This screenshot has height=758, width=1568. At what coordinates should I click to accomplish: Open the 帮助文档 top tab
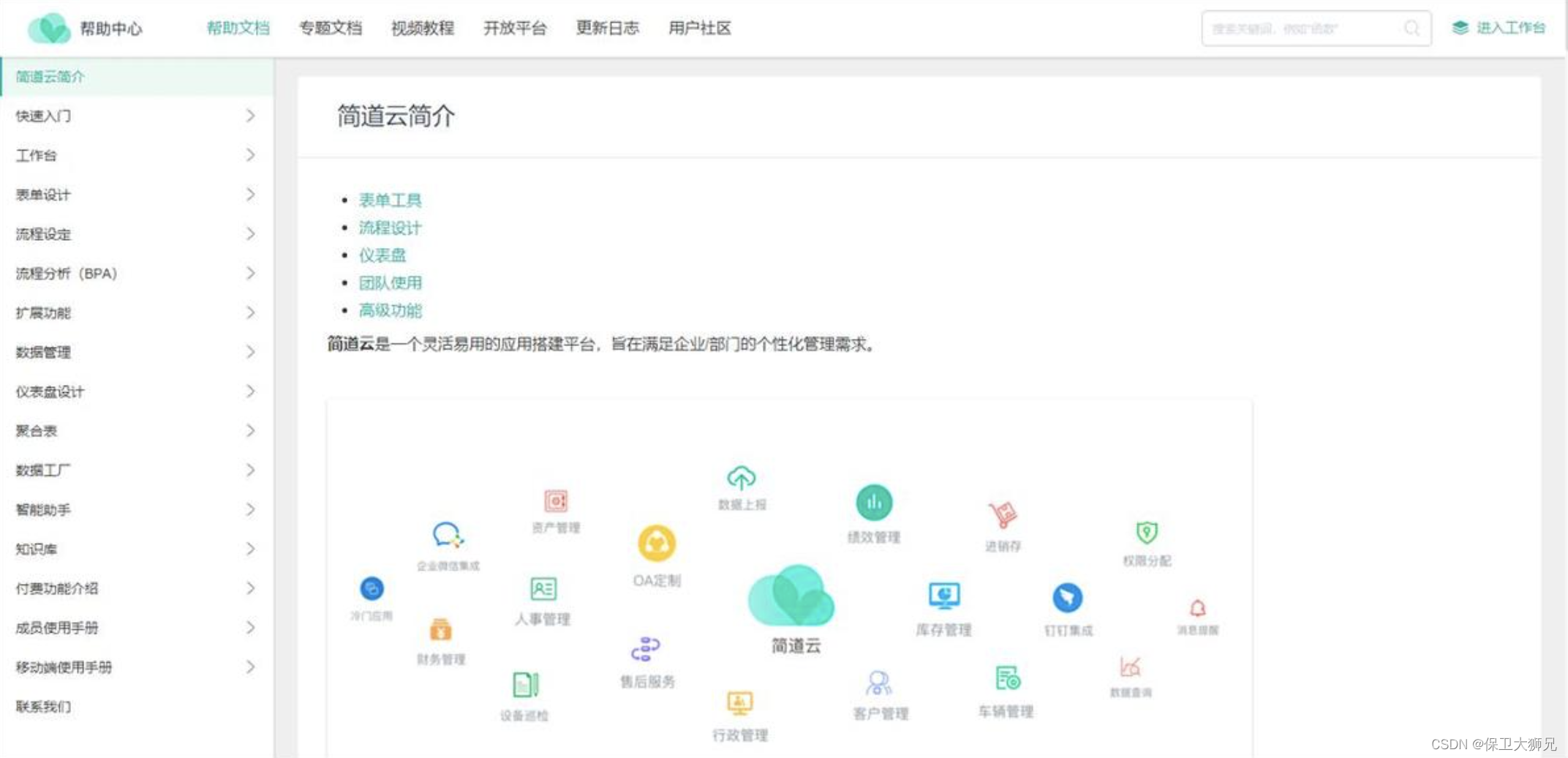point(238,29)
